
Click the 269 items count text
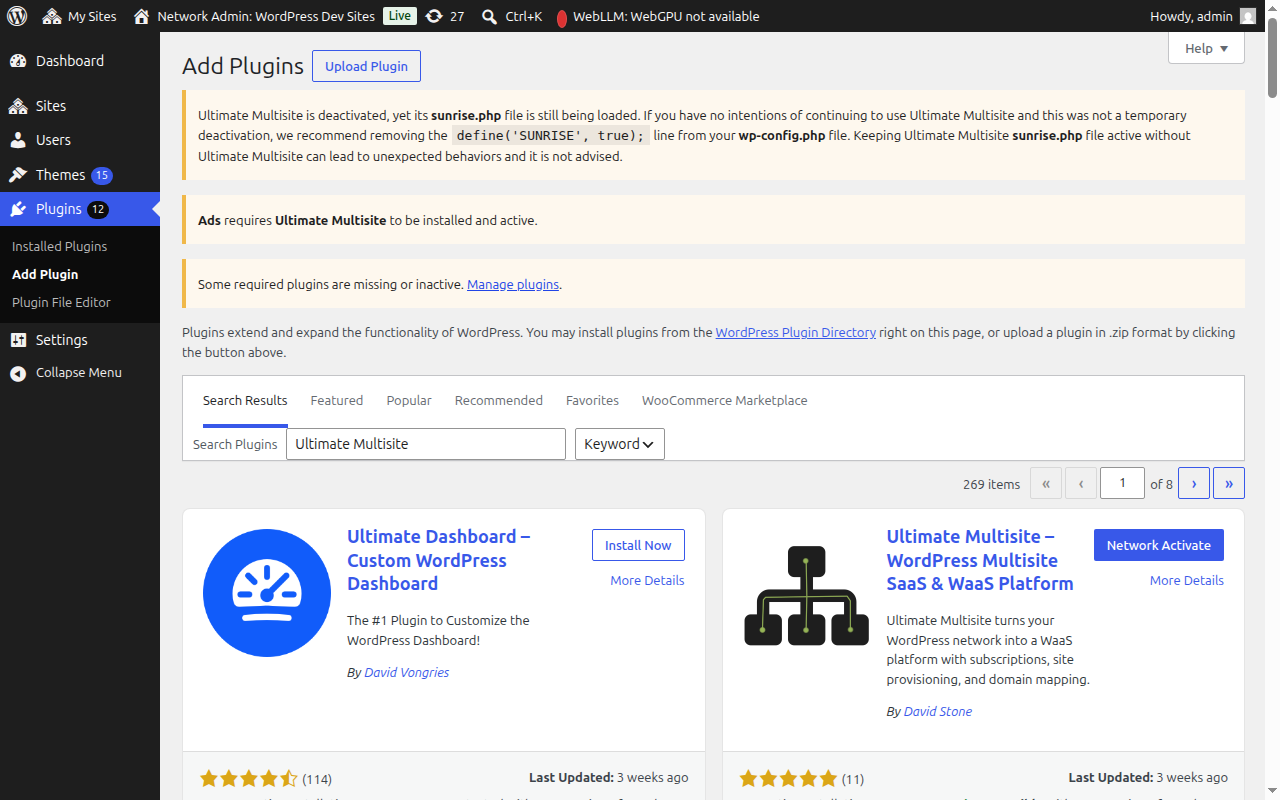[x=992, y=484]
